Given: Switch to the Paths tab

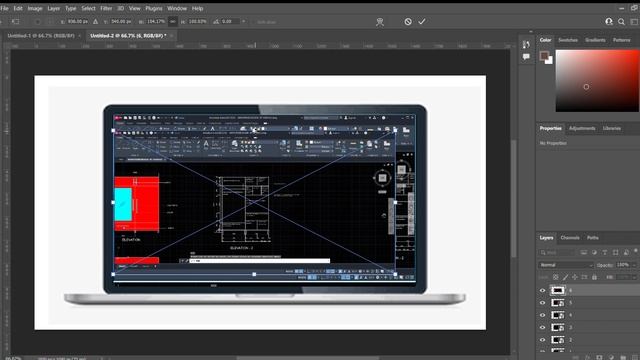Looking at the screenshot, I should [x=593, y=238].
